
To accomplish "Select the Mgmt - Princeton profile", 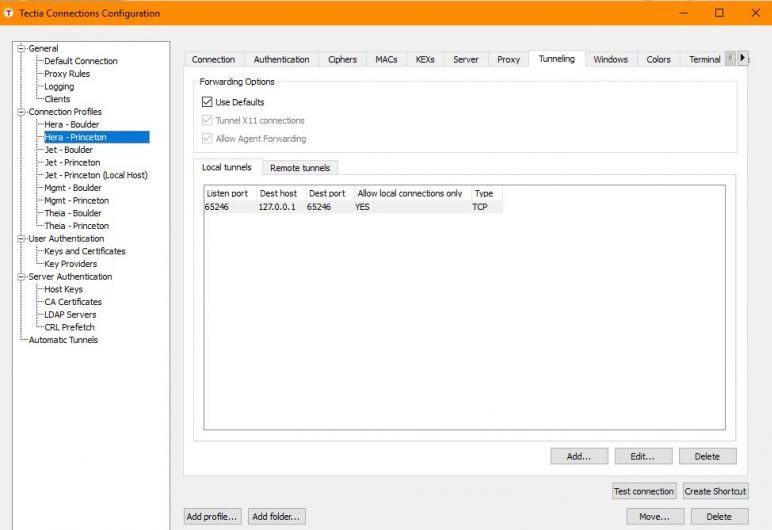I will (76, 200).
